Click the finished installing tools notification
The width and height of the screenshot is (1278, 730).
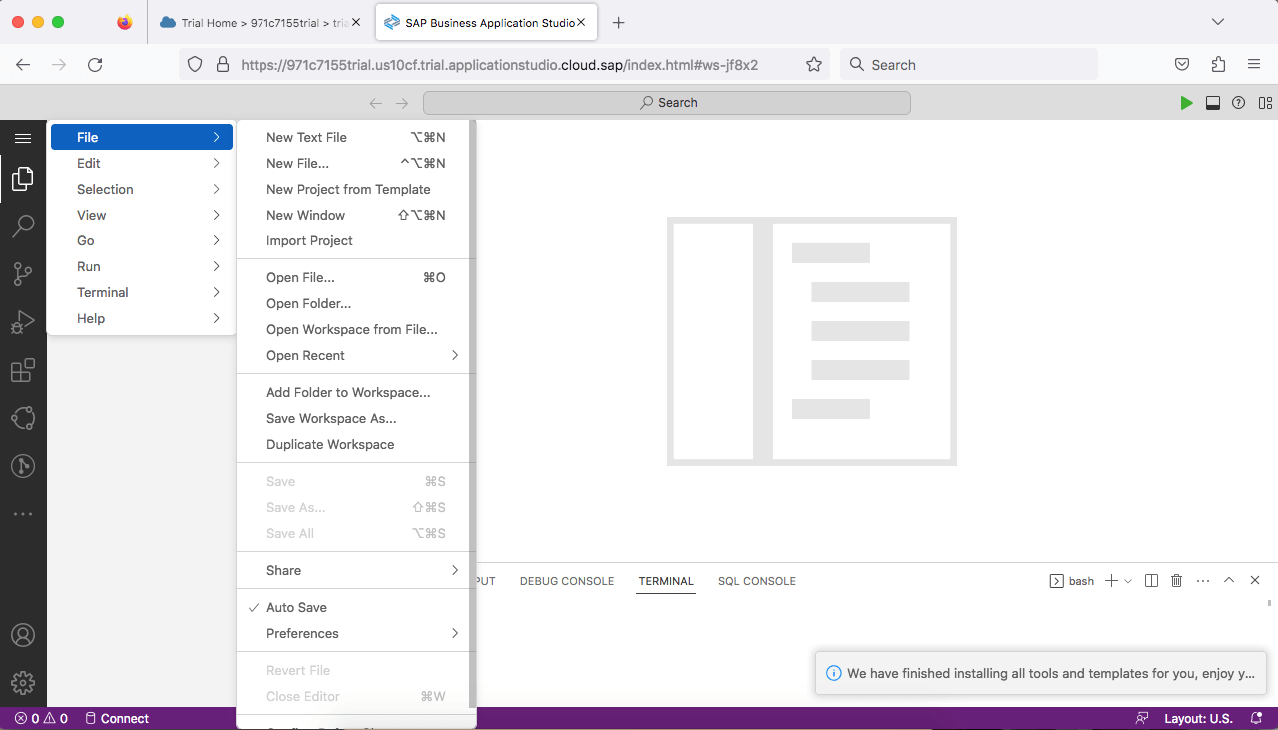1040,674
